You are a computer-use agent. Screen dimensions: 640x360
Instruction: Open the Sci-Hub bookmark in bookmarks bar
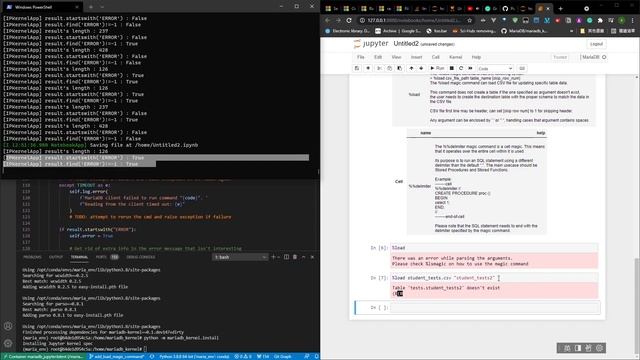(x=473, y=31)
